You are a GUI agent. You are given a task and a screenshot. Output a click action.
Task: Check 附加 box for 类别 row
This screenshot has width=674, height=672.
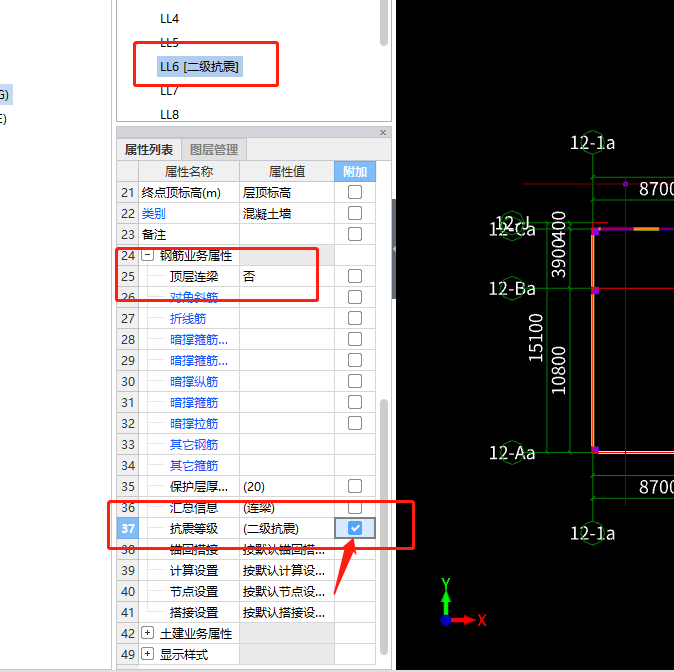tap(355, 213)
